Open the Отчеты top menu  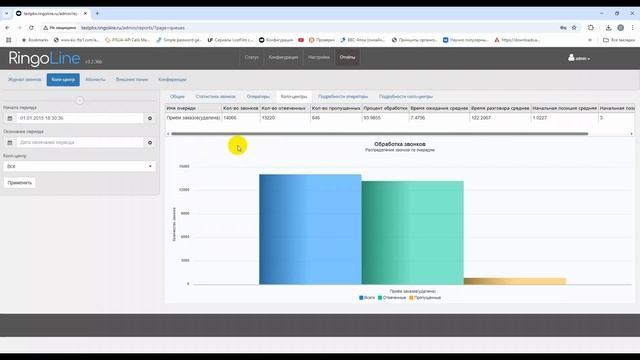coord(347,57)
